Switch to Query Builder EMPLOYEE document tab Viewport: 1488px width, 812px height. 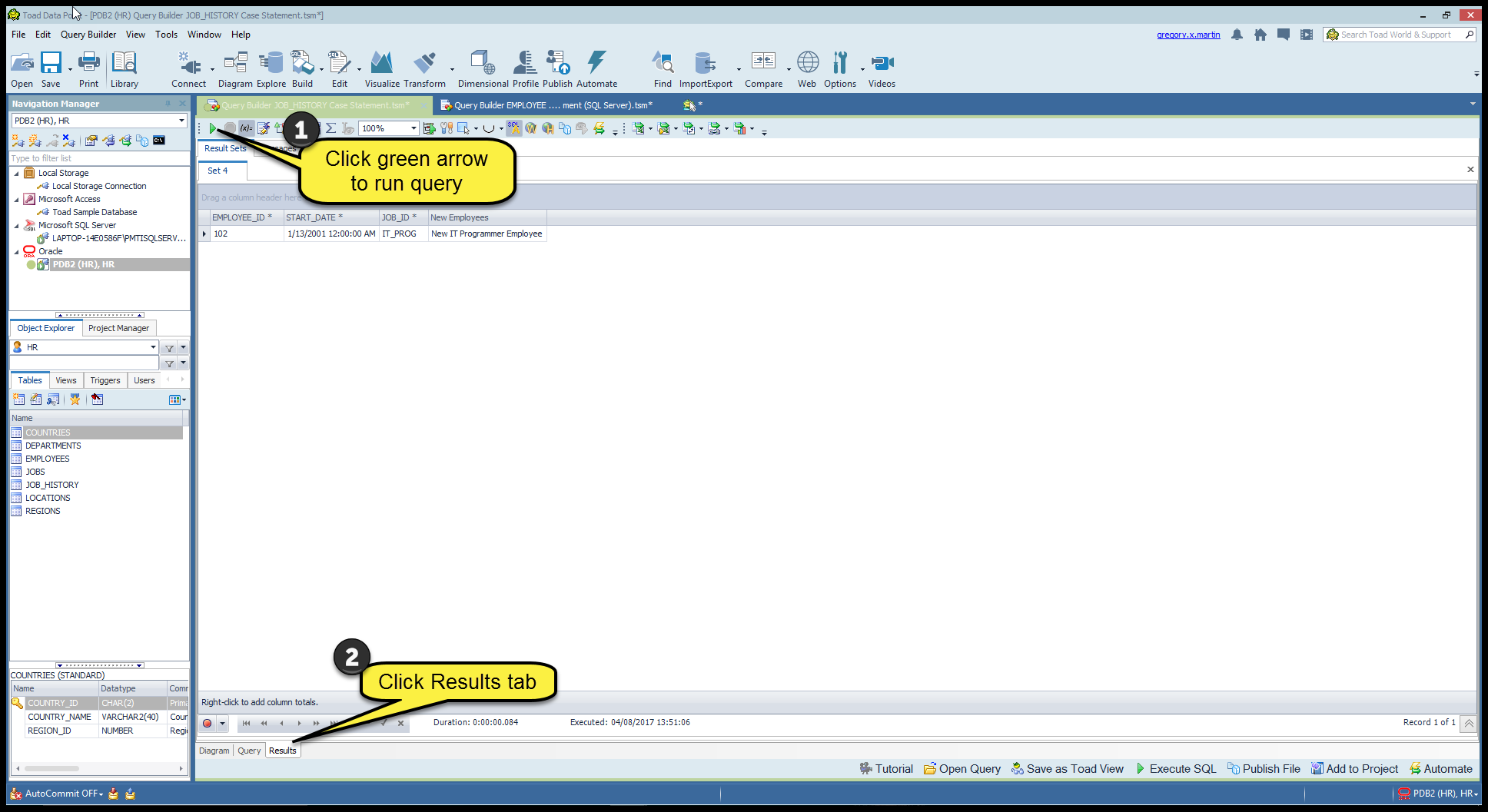tap(552, 105)
